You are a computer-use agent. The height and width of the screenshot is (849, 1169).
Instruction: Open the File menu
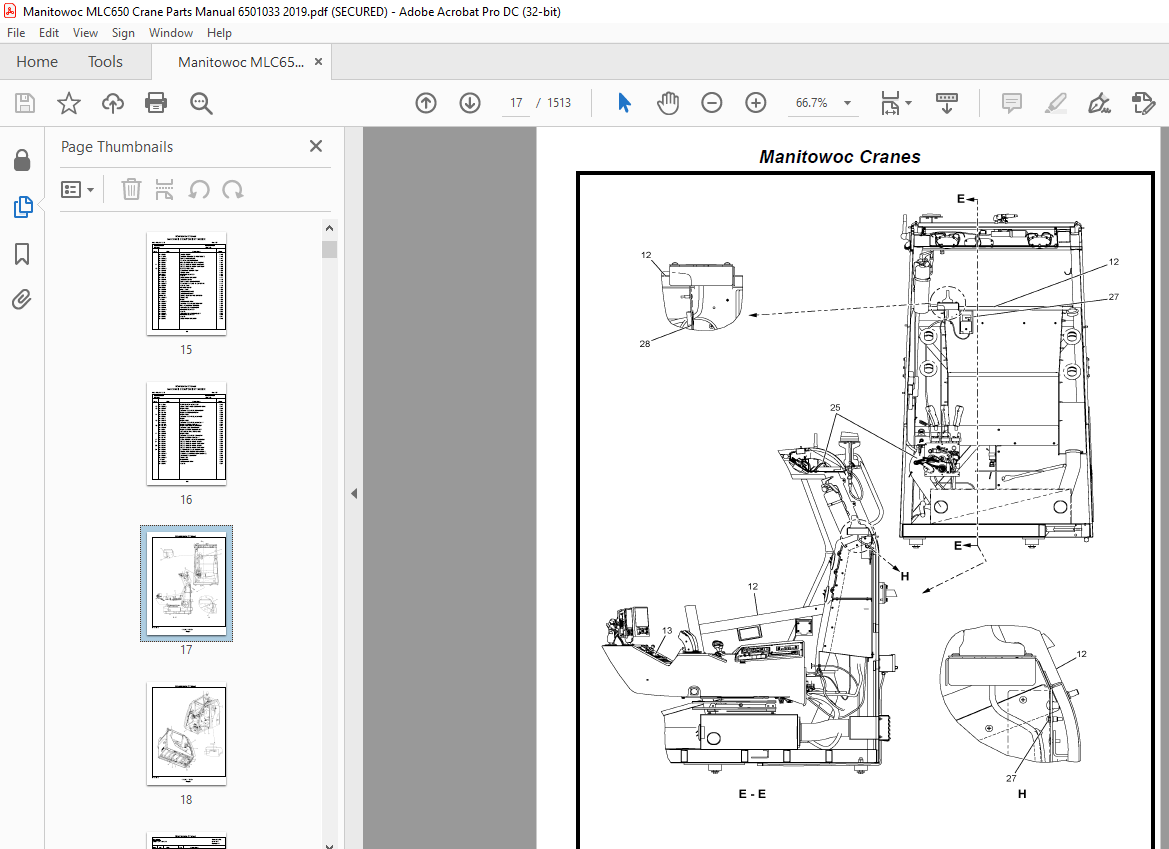16,33
